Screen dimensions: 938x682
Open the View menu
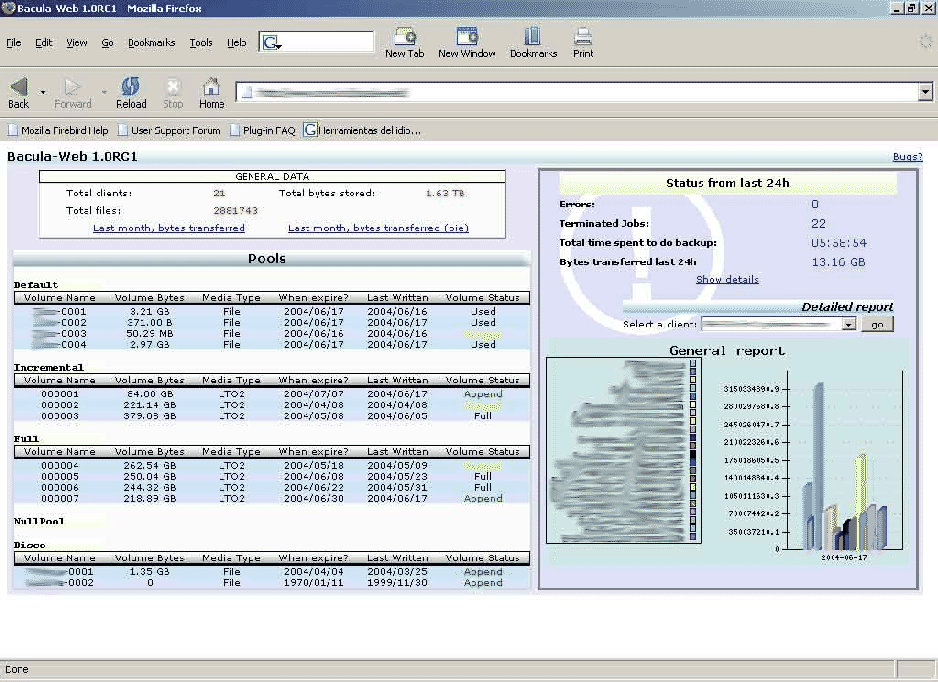tap(77, 42)
